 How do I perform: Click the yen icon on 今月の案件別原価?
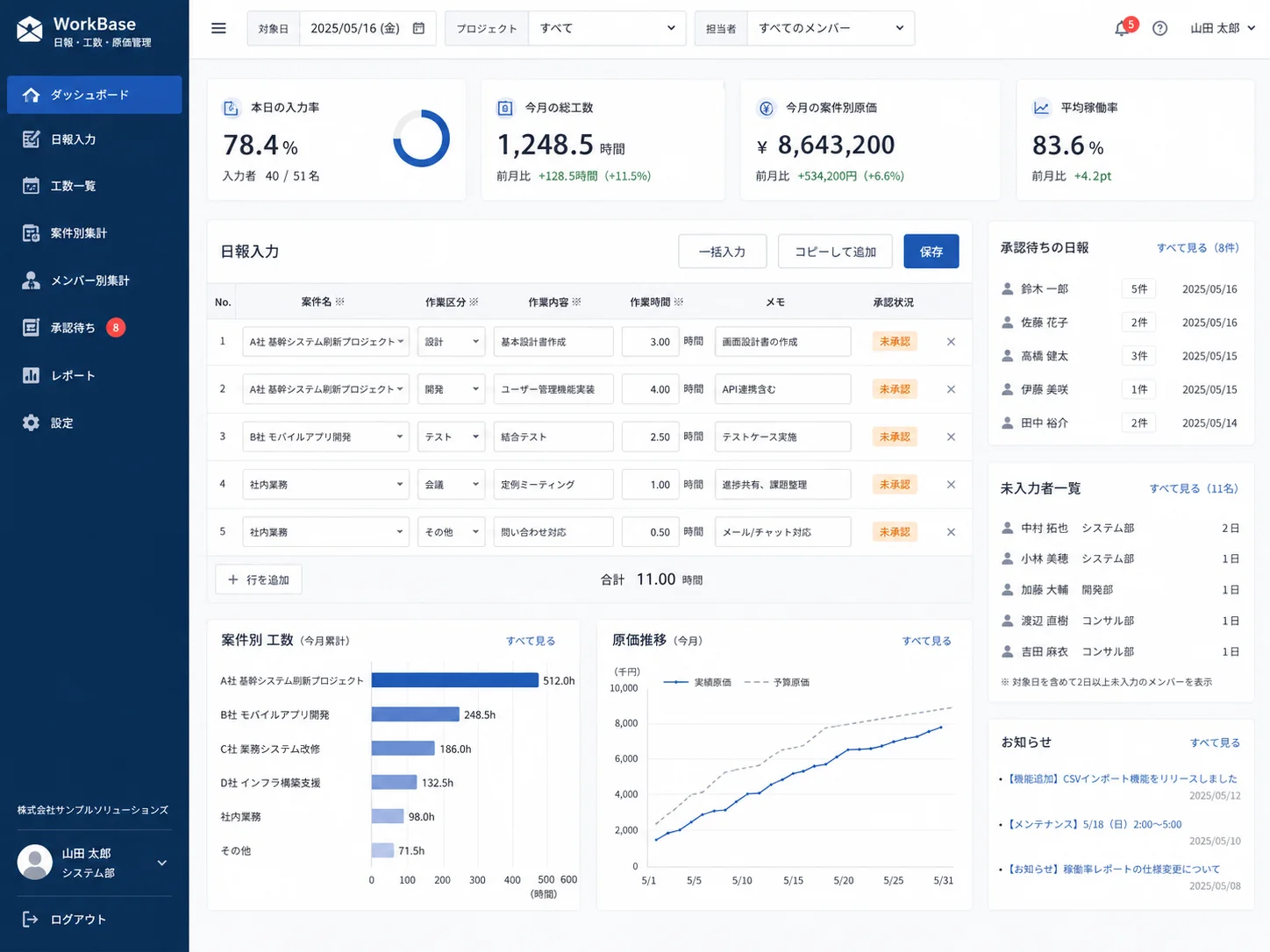click(x=767, y=108)
